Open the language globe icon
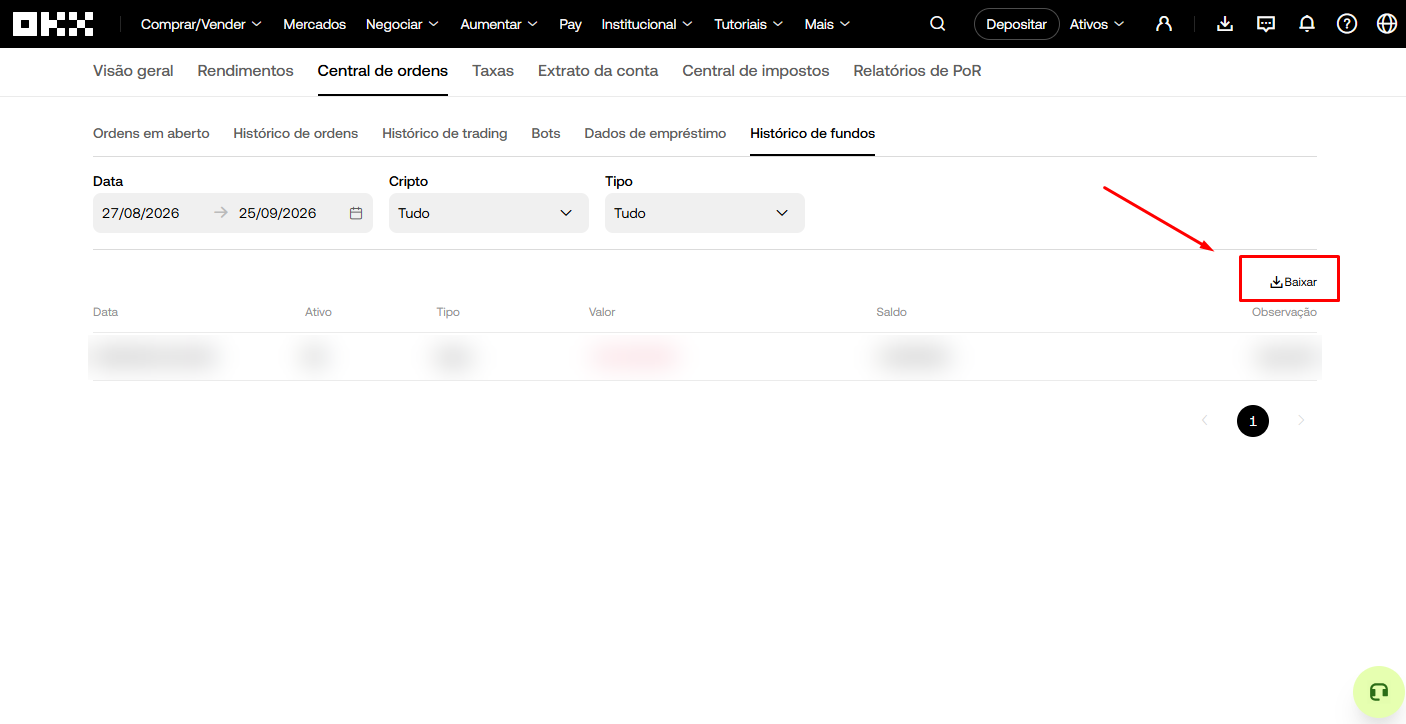The image size is (1406, 724). point(1387,24)
